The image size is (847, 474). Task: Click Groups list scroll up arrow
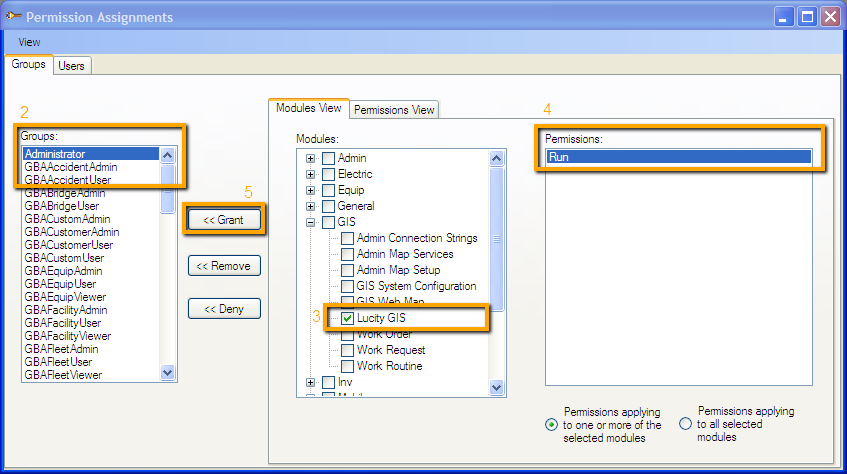pyautogui.click(x=167, y=156)
